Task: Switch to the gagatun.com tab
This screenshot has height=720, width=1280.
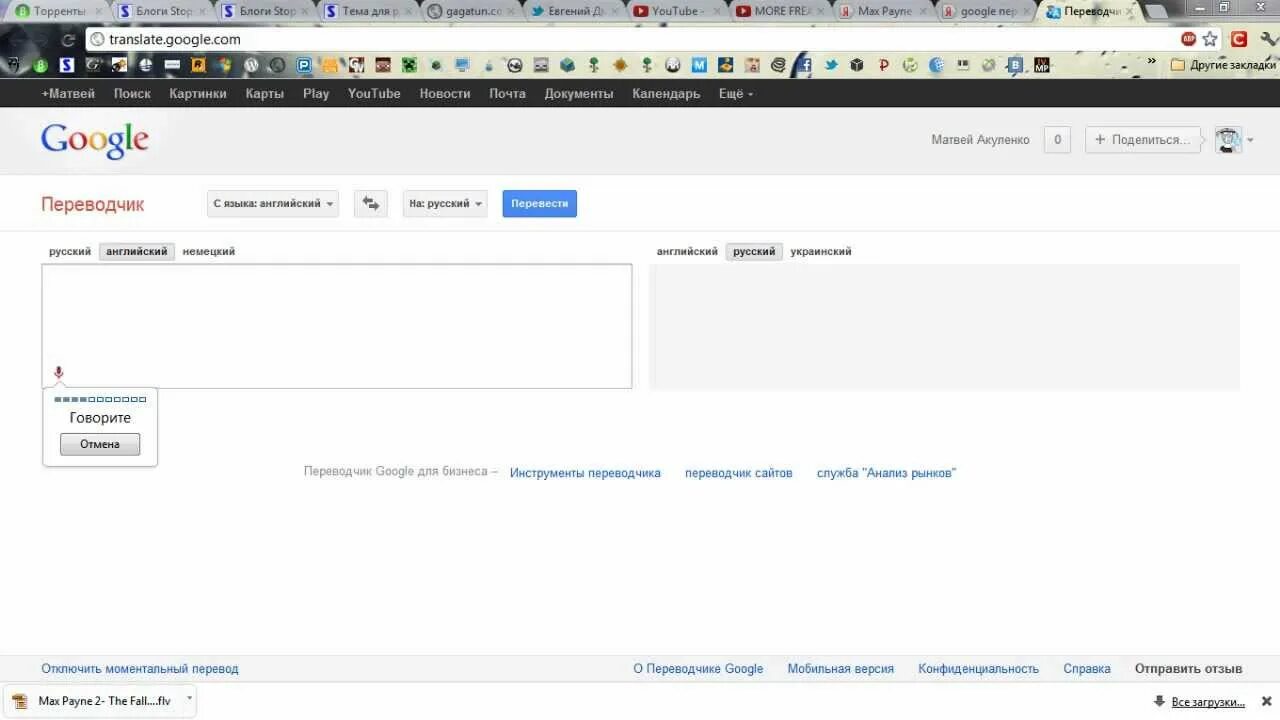Action: pos(470,11)
